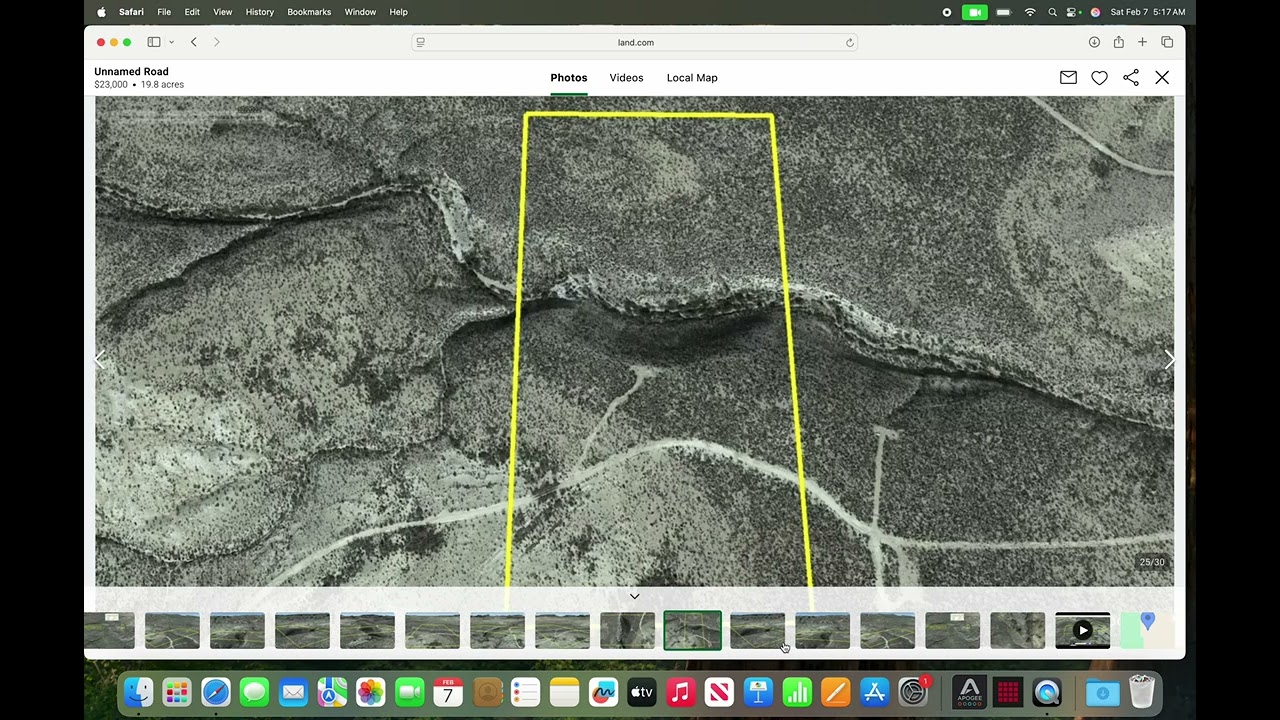The width and height of the screenshot is (1280, 720).
Task: Open Music from the Dock
Action: 680,692
